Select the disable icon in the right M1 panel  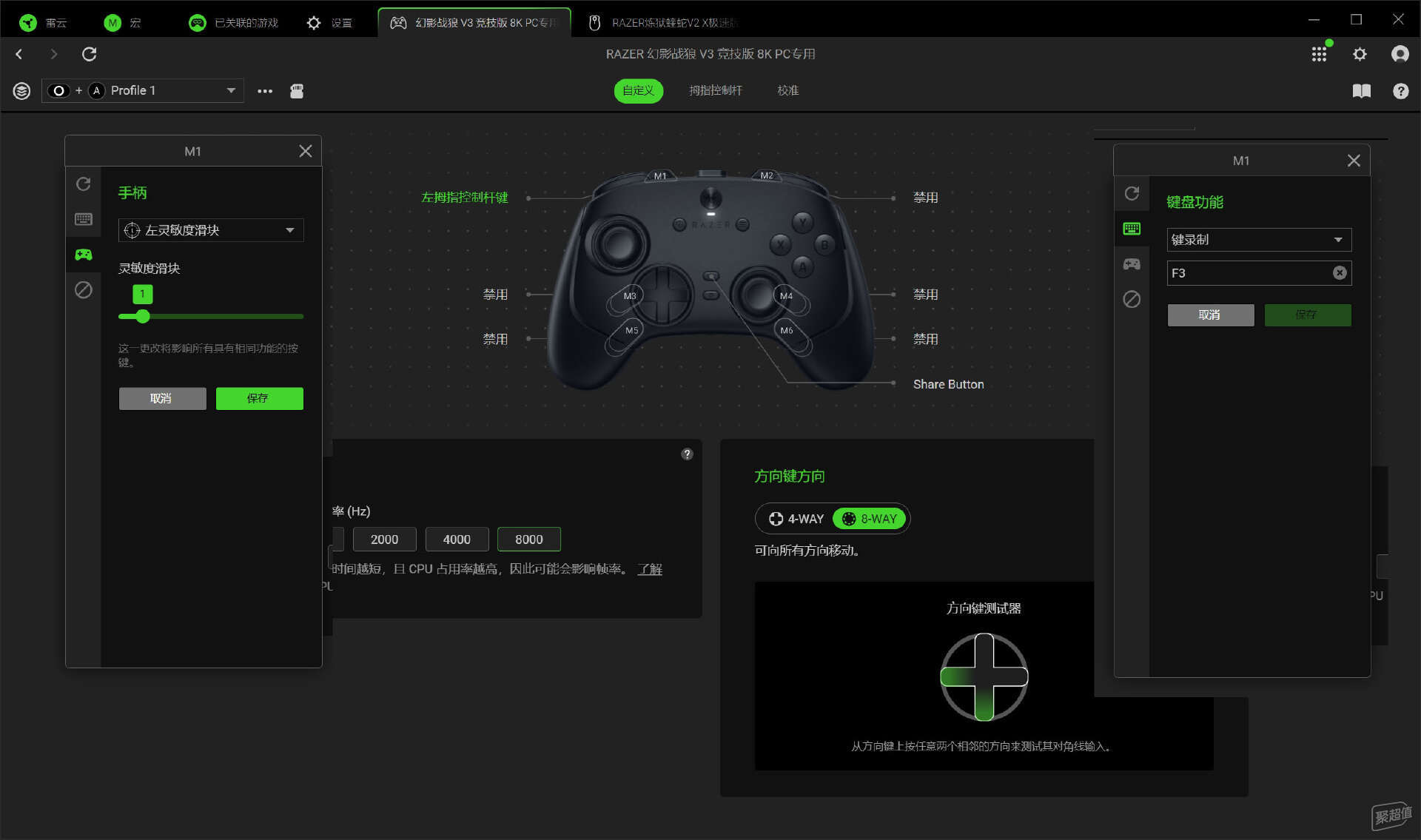click(x=1132, y=299)
